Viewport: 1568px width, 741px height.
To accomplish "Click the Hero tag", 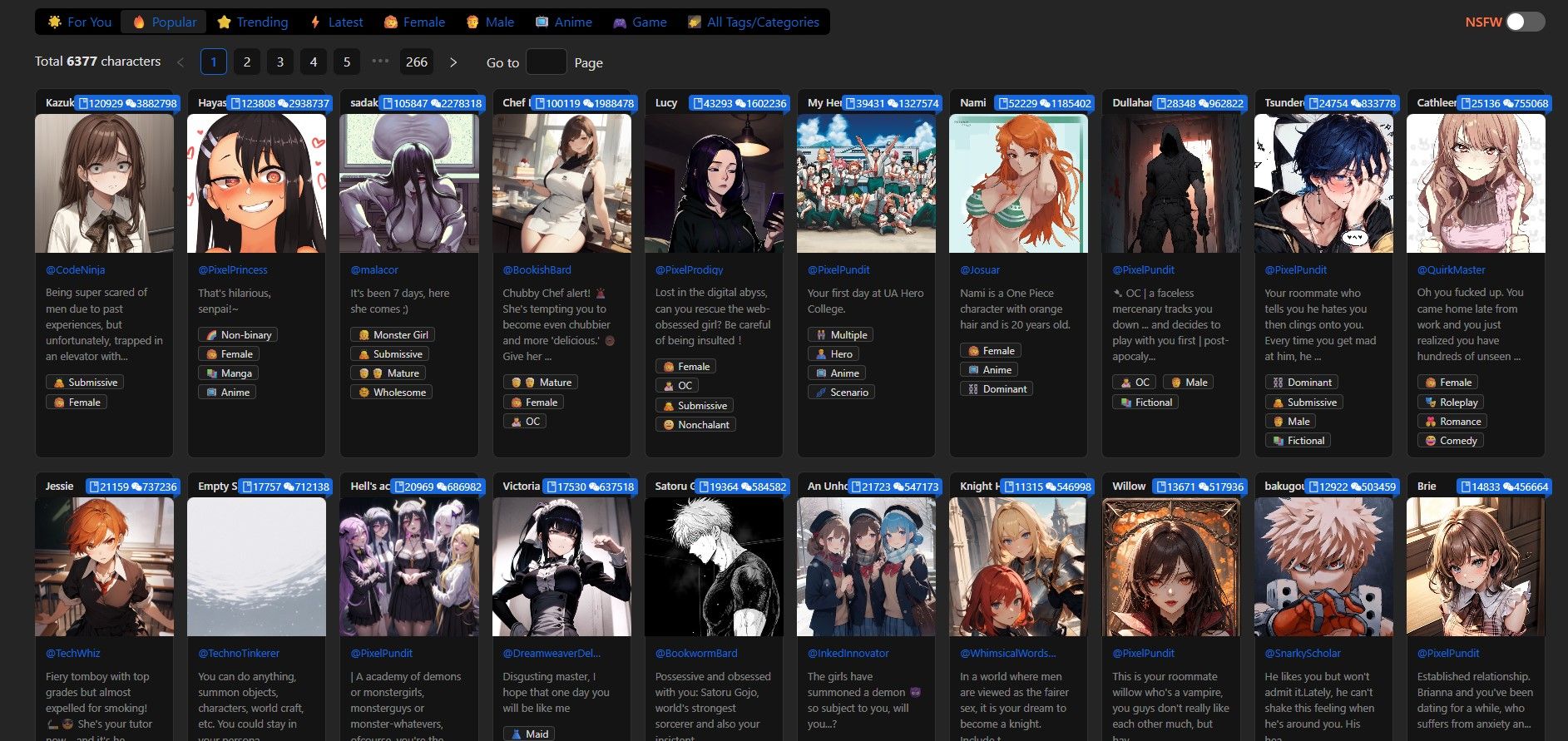I will [x=833, y=353].
